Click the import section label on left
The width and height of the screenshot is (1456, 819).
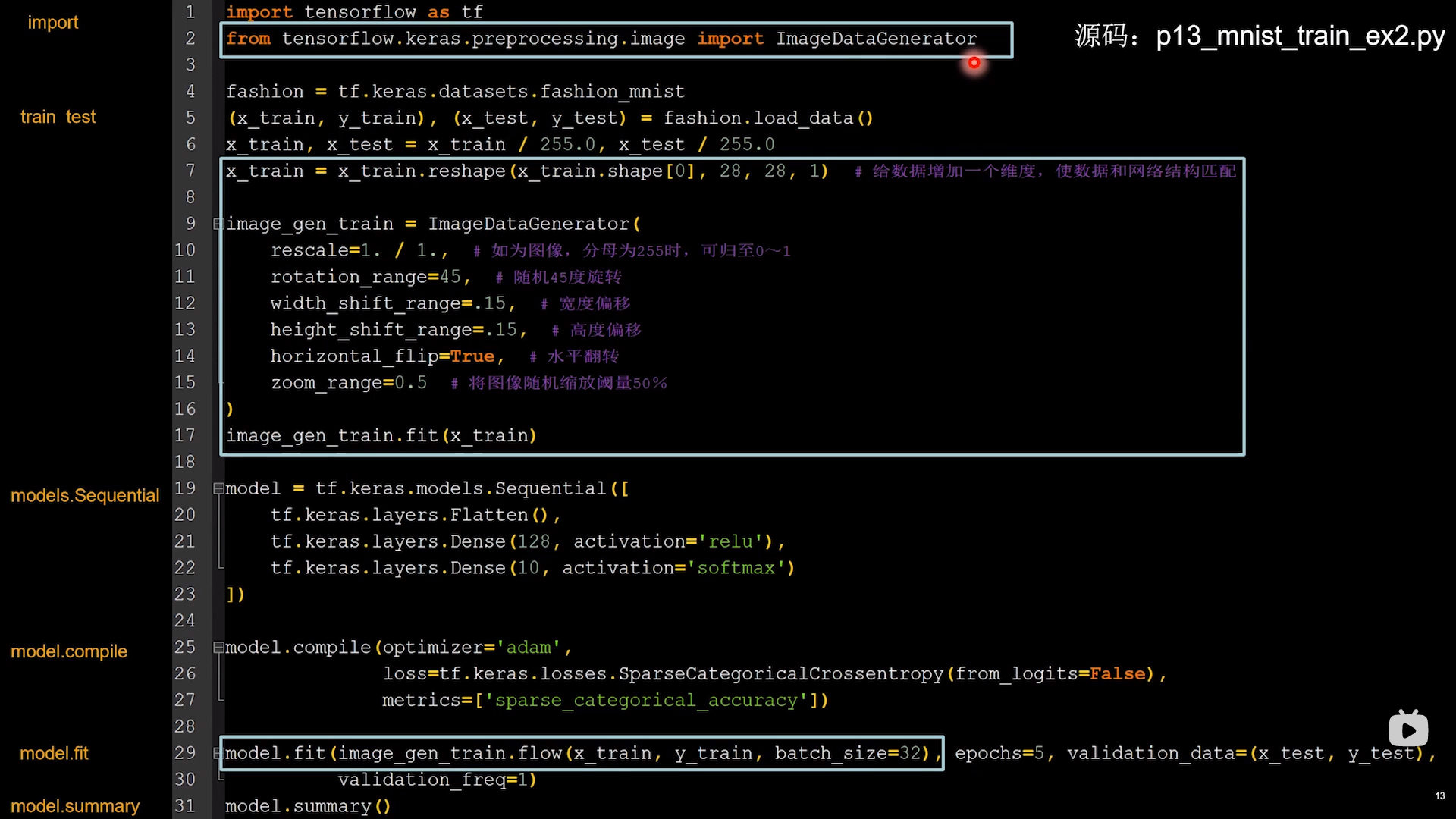52,22
